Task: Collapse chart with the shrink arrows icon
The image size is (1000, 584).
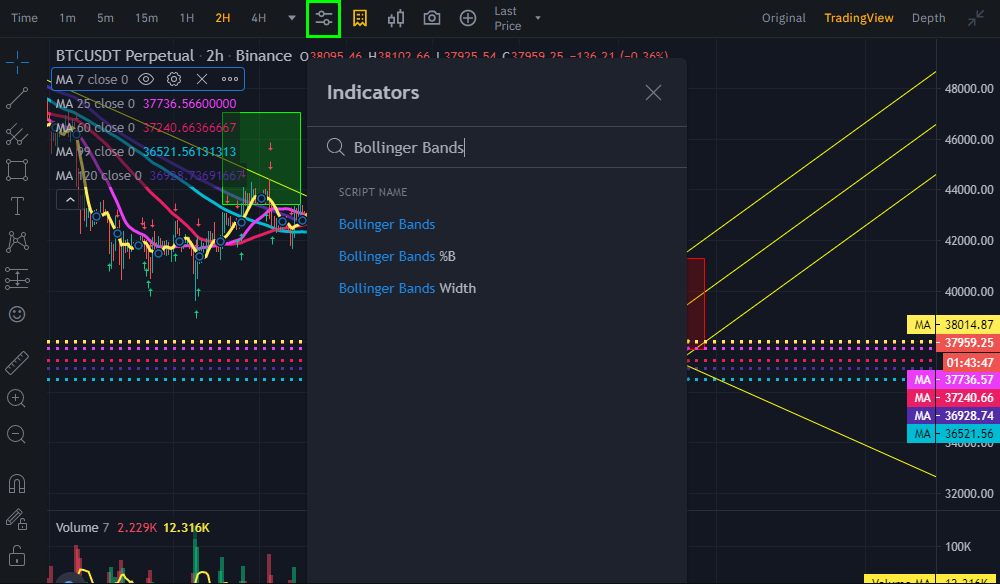Action: (x=976, y=18)
